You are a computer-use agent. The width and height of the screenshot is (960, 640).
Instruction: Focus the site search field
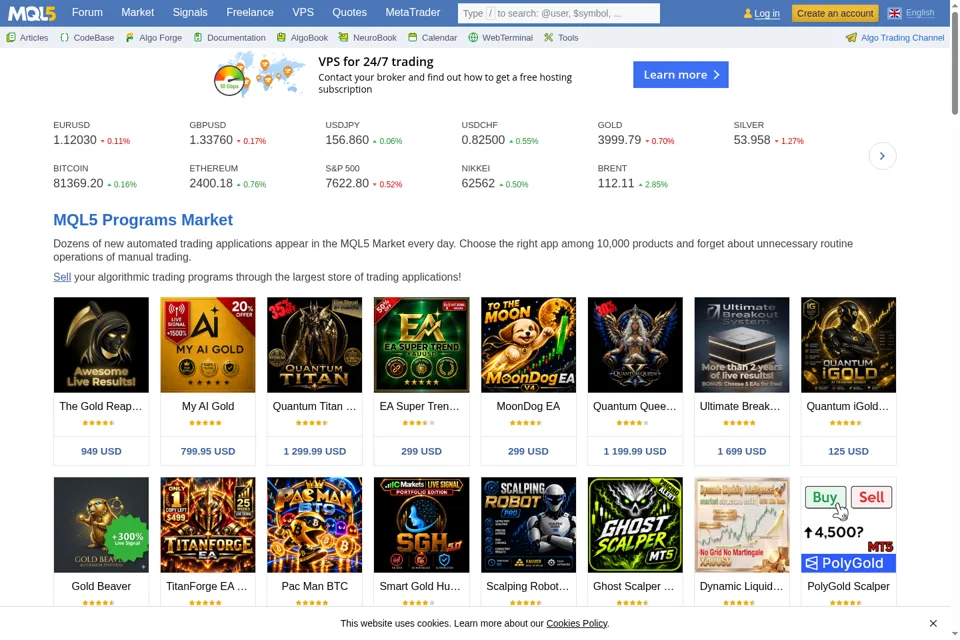click(x=559, y=13)
